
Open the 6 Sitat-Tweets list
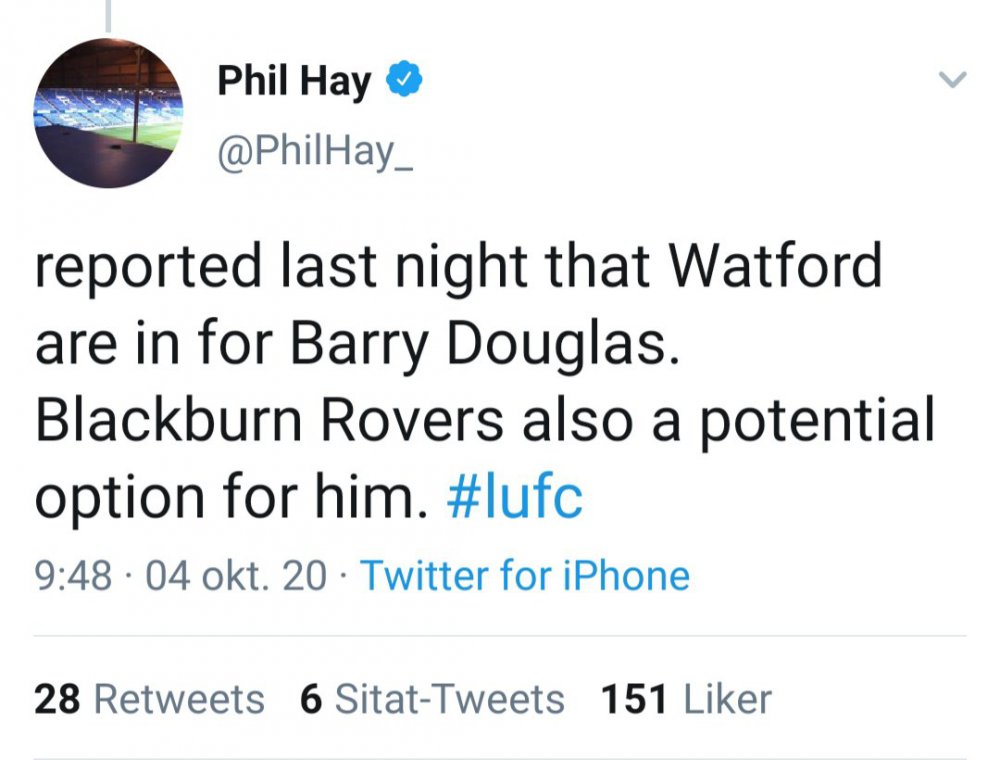pos(432,699)
